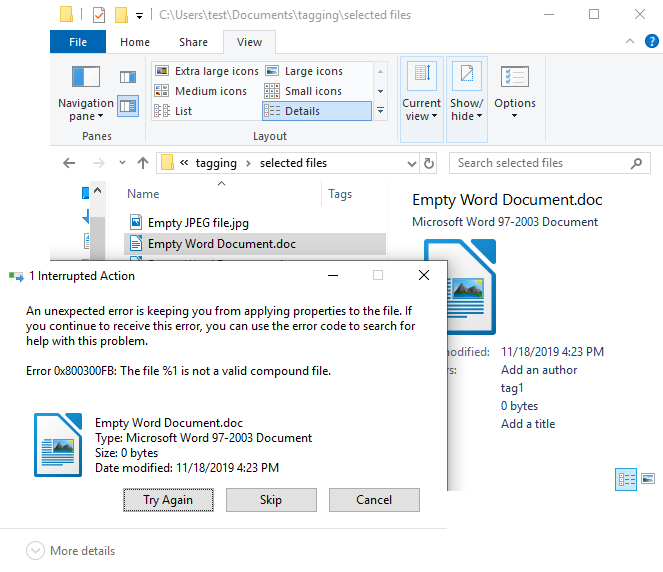Open the Home ribbon tab

pyautogui.click(x=135, y=42)
